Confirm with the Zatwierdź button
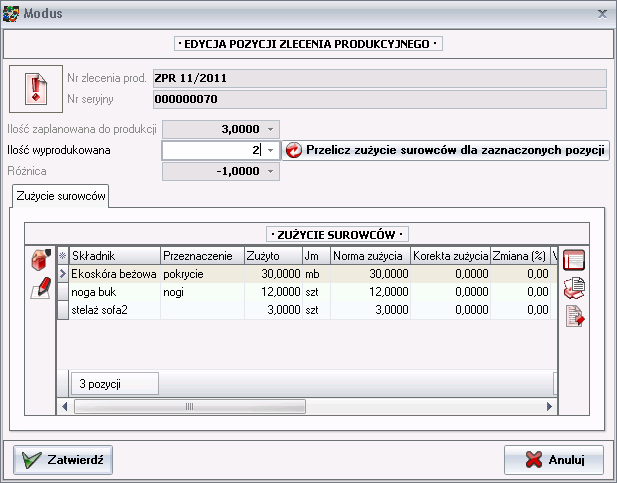The width and height of the screenshot is (617, 483). coord(63,460)
